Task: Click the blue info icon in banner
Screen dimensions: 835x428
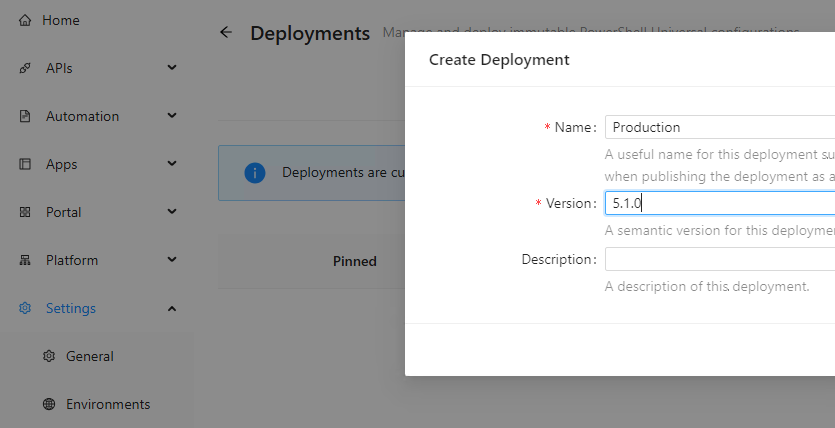Action: (255, 172)
